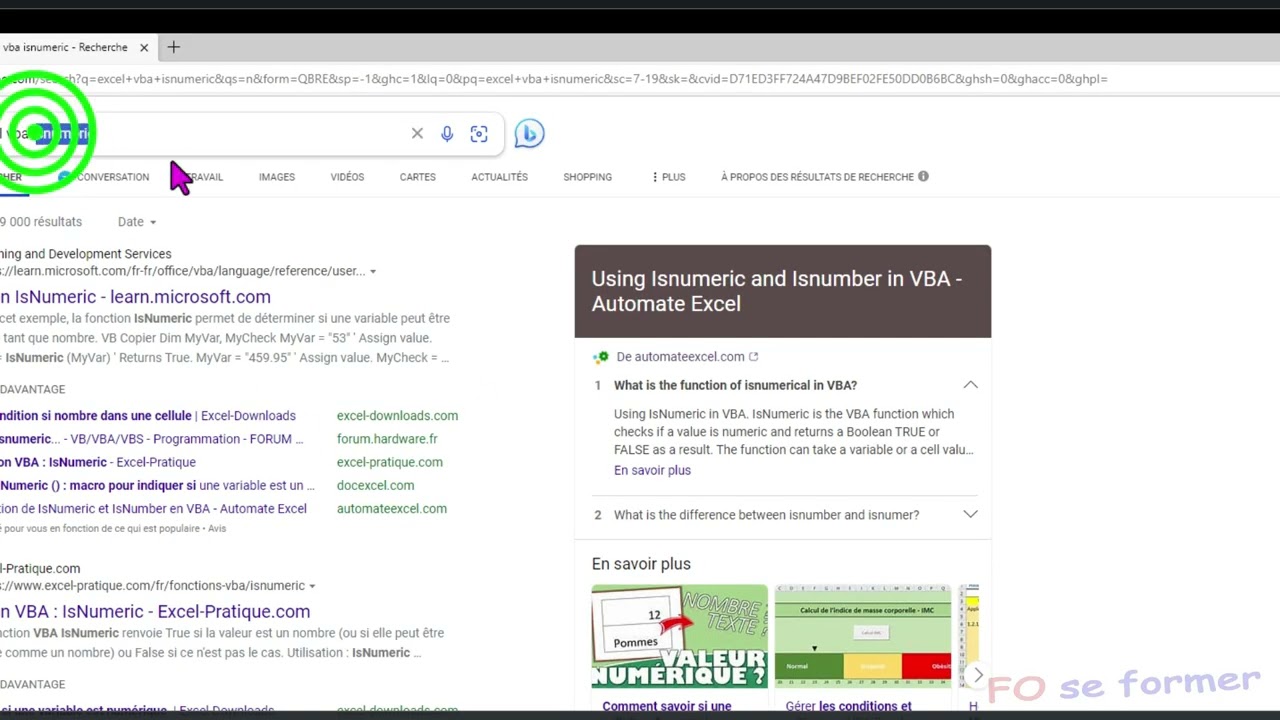The image size is (1280, 720).
Task: Click the next arrow in En savoir plus carousel
Action: tap(978, 675)
